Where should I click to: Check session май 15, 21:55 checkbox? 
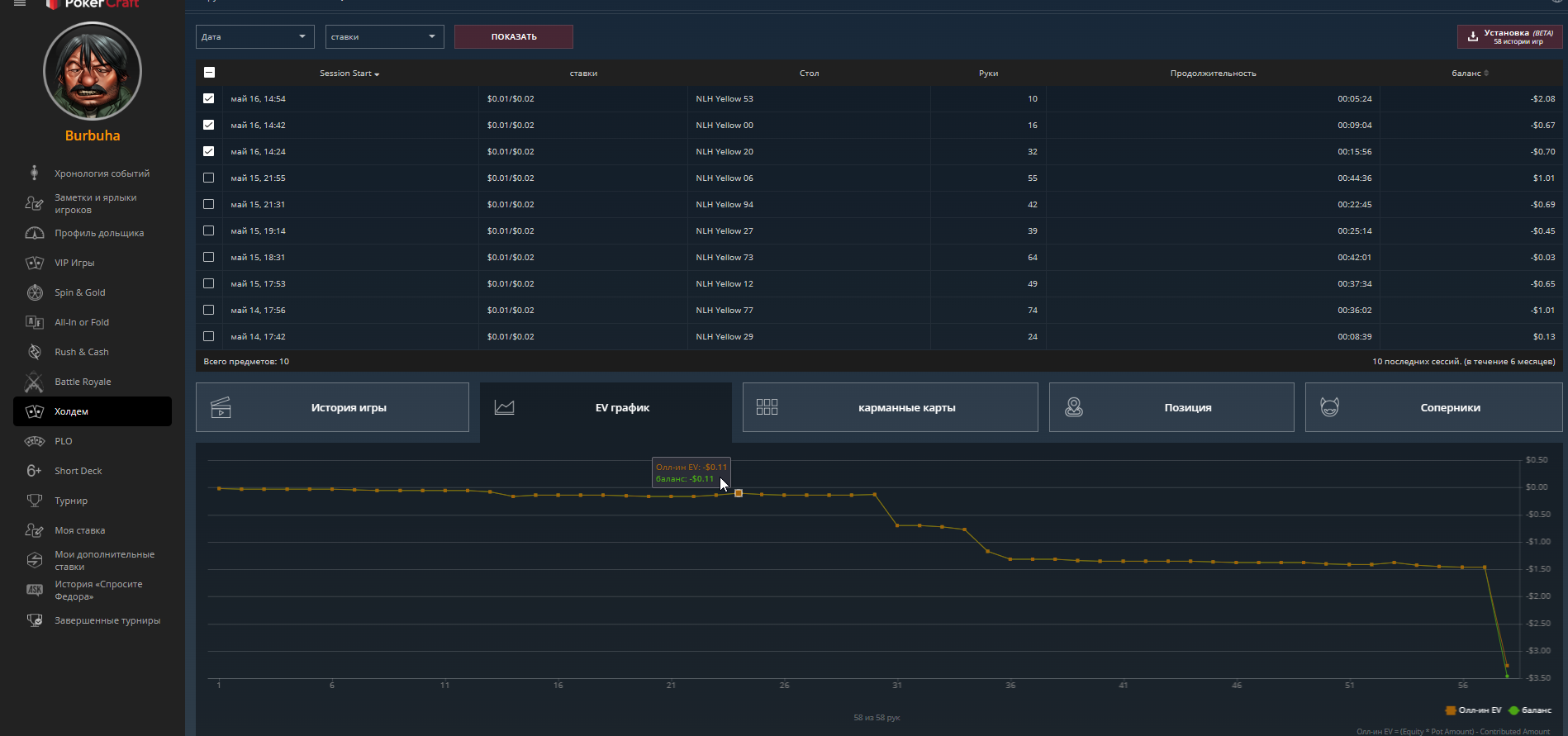coord(208,178)
